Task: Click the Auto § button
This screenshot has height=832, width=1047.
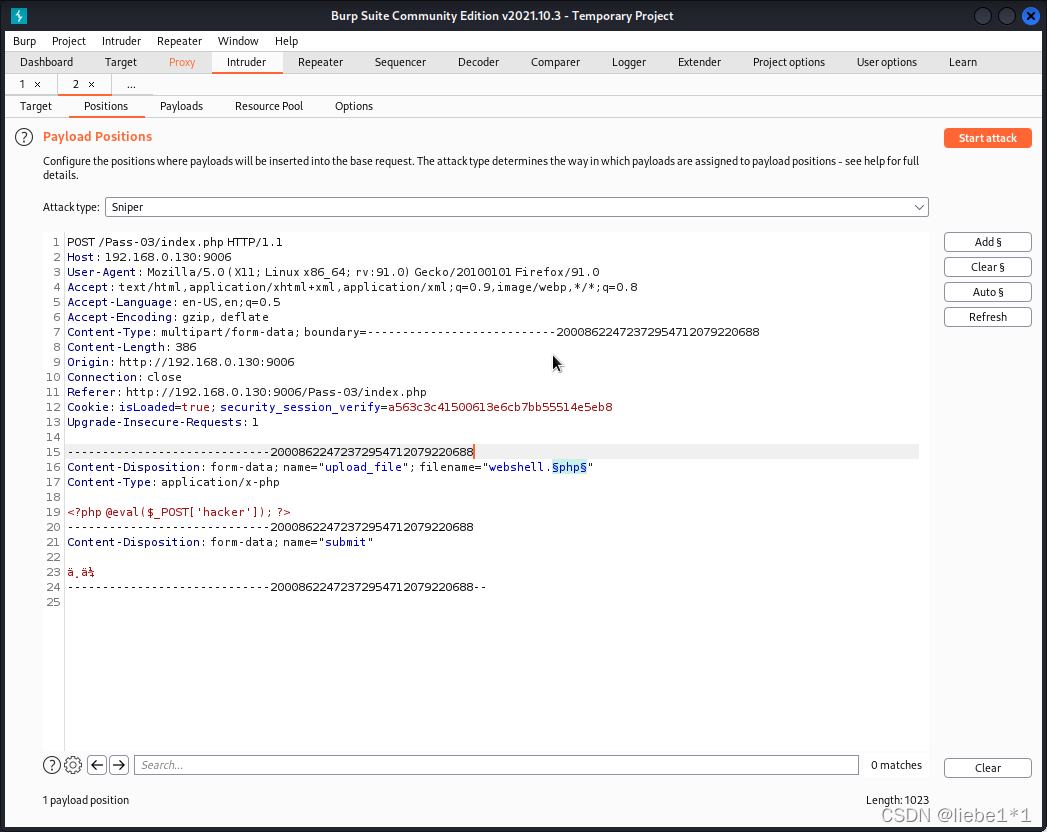Action: 988,292
